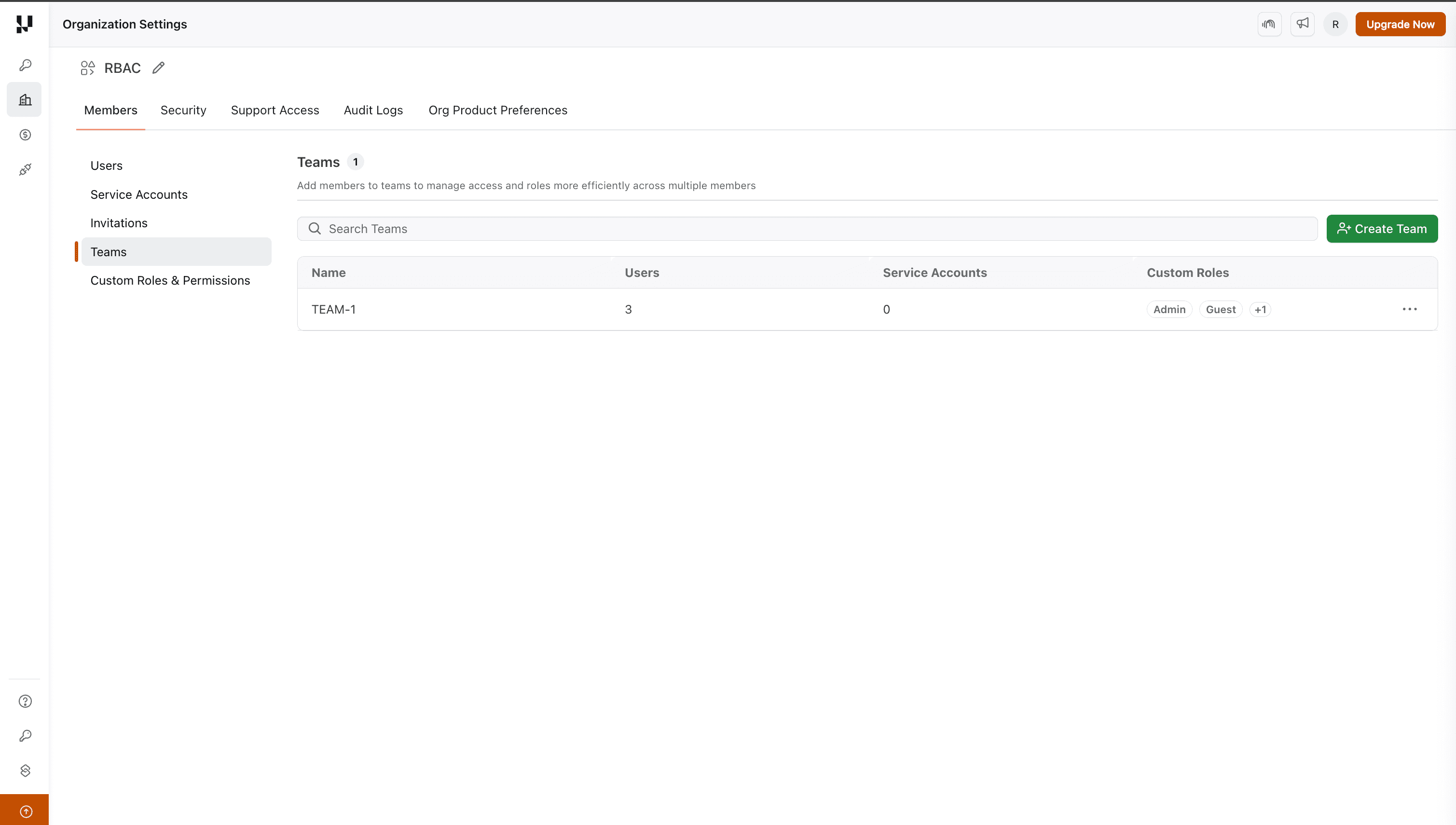Open the integrations plug icon in the sidebar
This screenshot has width=1456, height=825.
(x=25, y=169)
